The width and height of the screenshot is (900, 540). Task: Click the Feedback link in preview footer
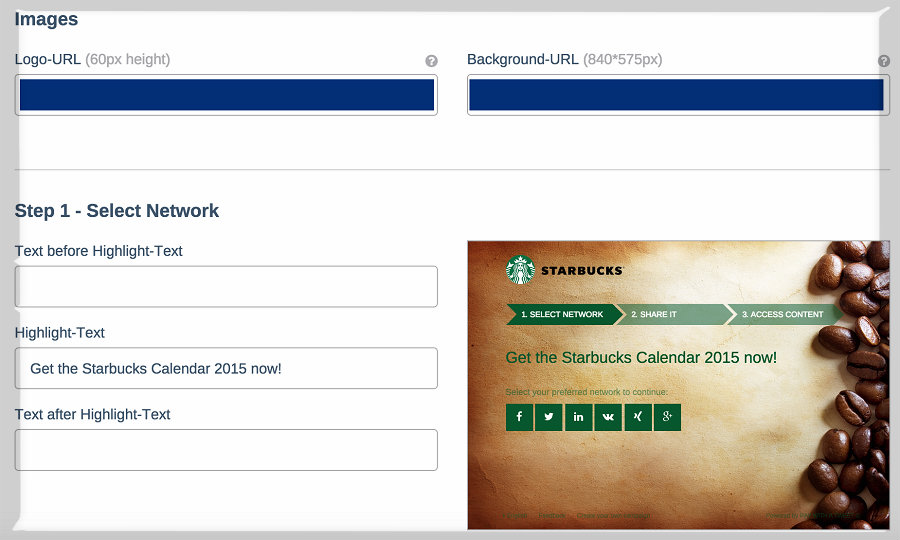(552, 516)
